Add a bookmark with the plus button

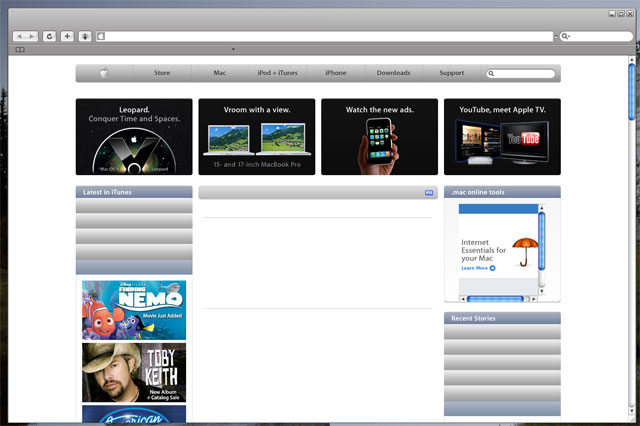point(67,36)
